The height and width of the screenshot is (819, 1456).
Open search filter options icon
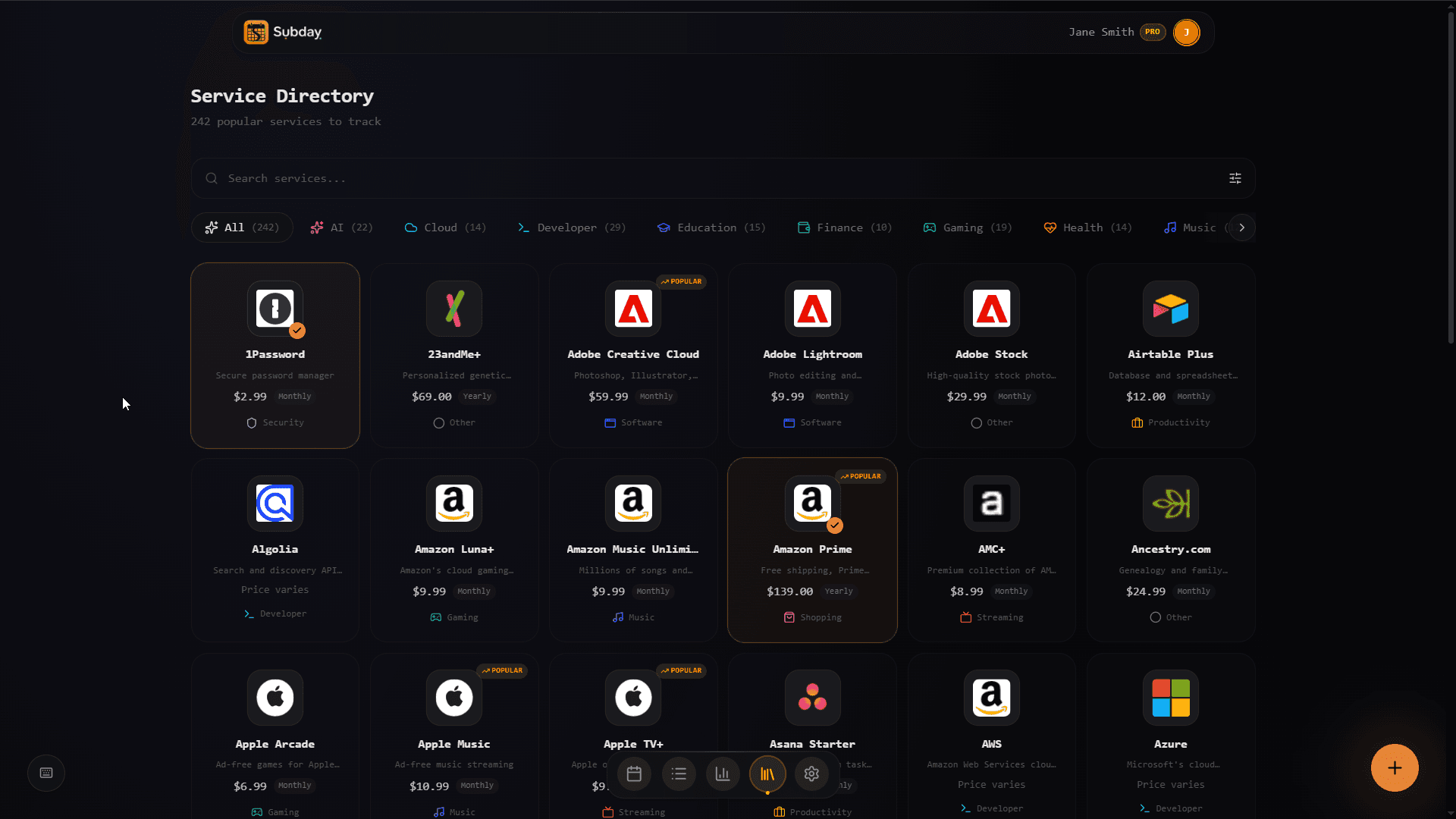(1235, 178)
